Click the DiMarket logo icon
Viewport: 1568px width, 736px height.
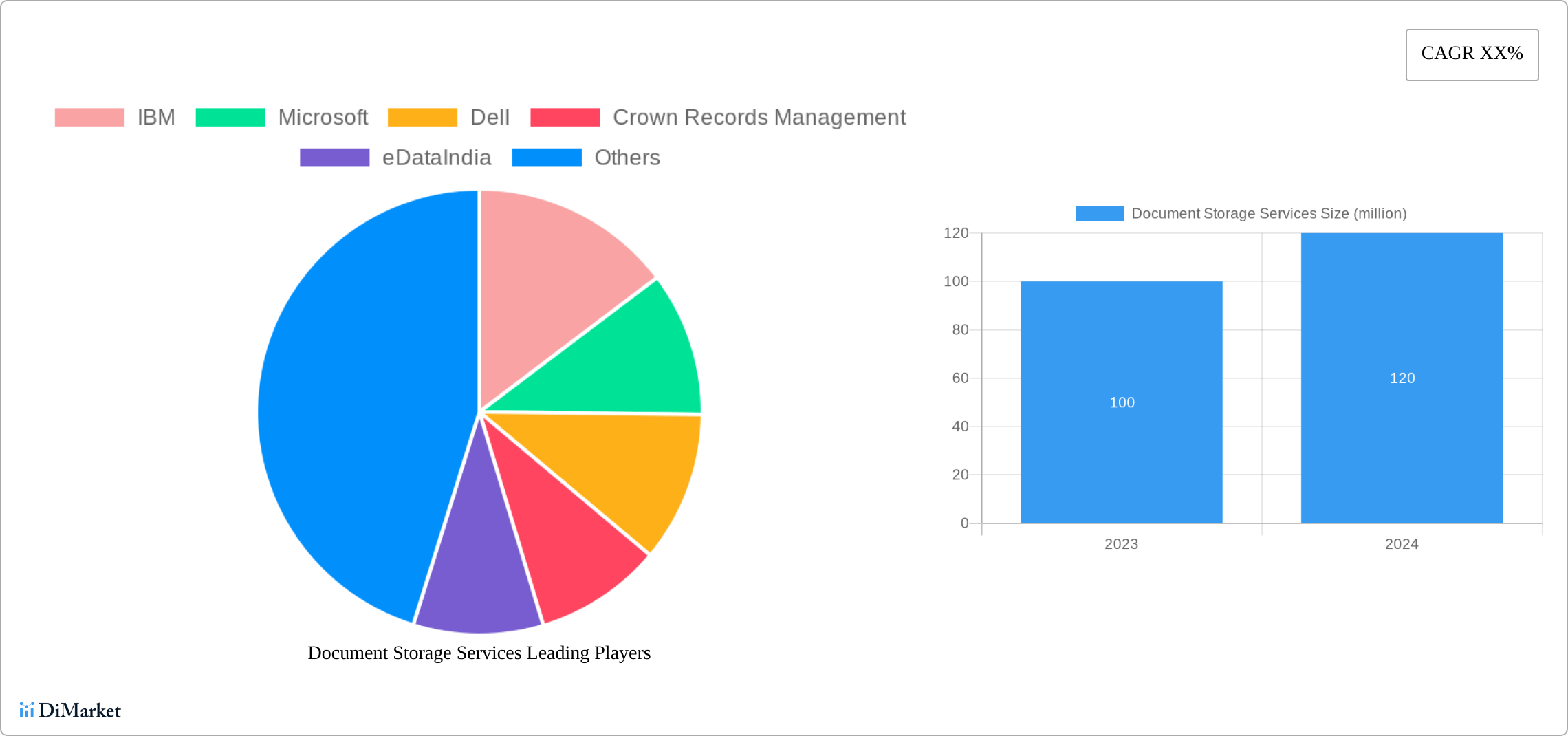coord(27,710)
